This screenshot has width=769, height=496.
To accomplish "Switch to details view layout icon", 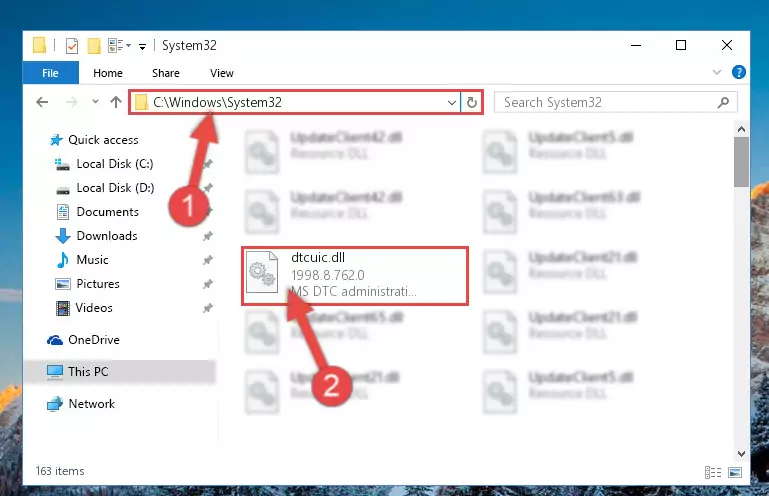I will [x=713, y=472].
